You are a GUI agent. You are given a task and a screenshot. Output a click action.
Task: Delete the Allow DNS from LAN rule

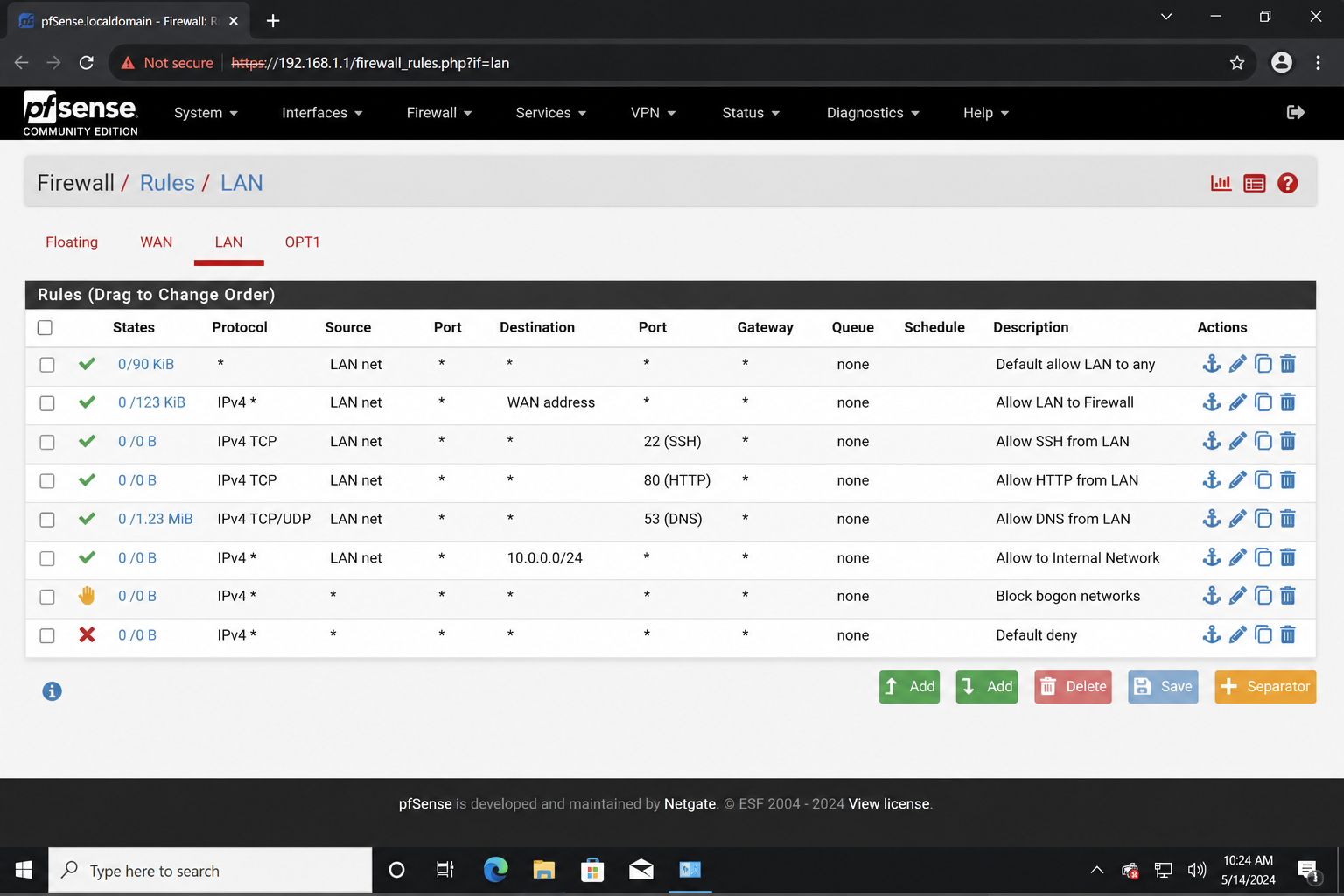tap(1288, 519)
